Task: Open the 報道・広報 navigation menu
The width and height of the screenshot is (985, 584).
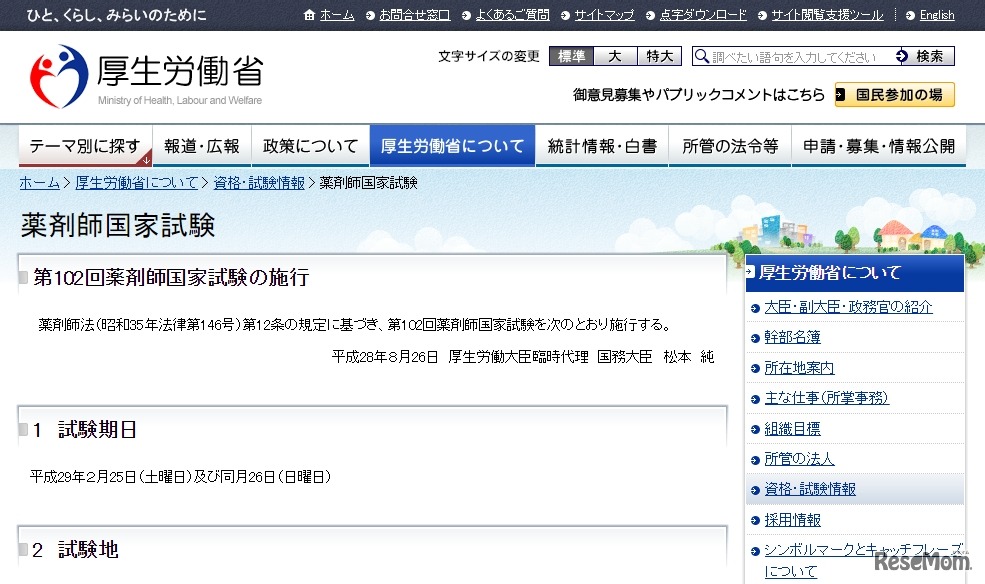Action: tap(201, 144)
